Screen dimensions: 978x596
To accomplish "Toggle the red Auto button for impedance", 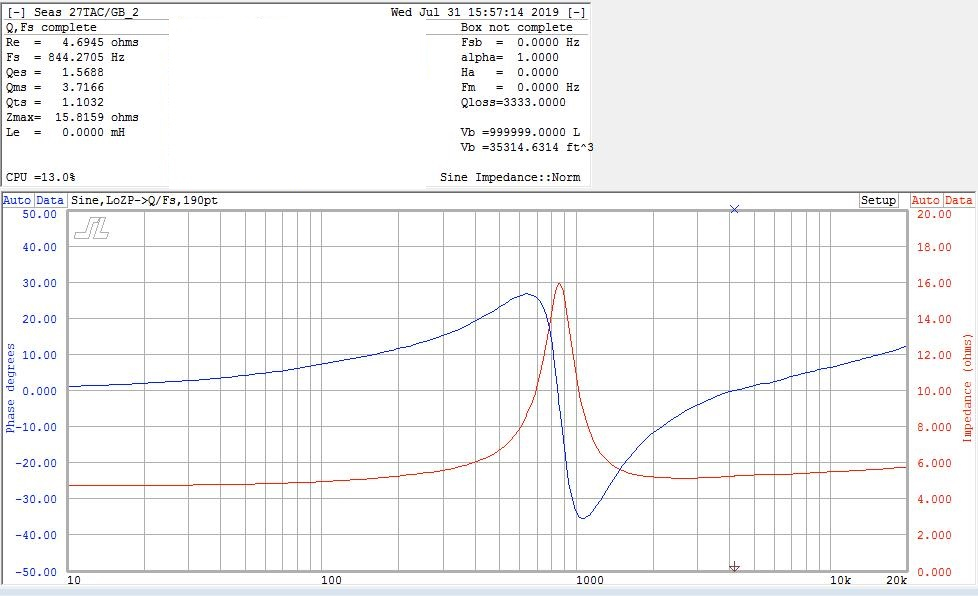I will click(926, 200).
